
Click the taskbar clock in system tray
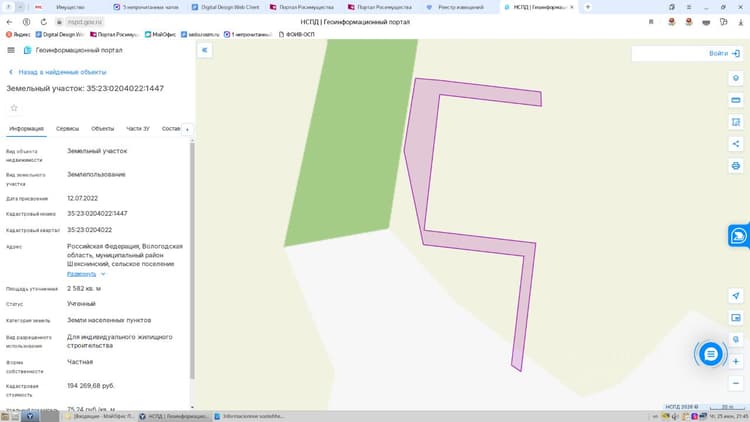(728, 416)
